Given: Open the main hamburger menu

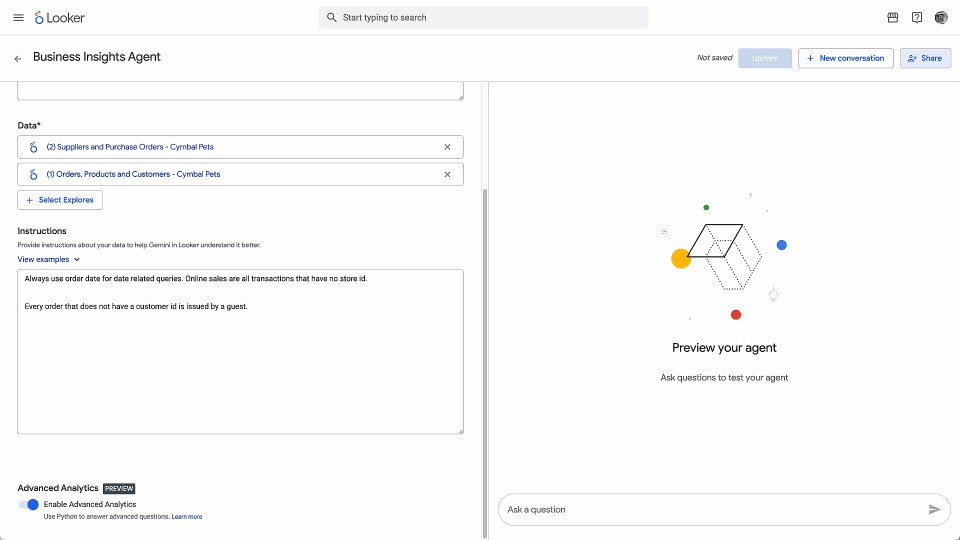Looking at the screenshot, I should tap(18, 18).
